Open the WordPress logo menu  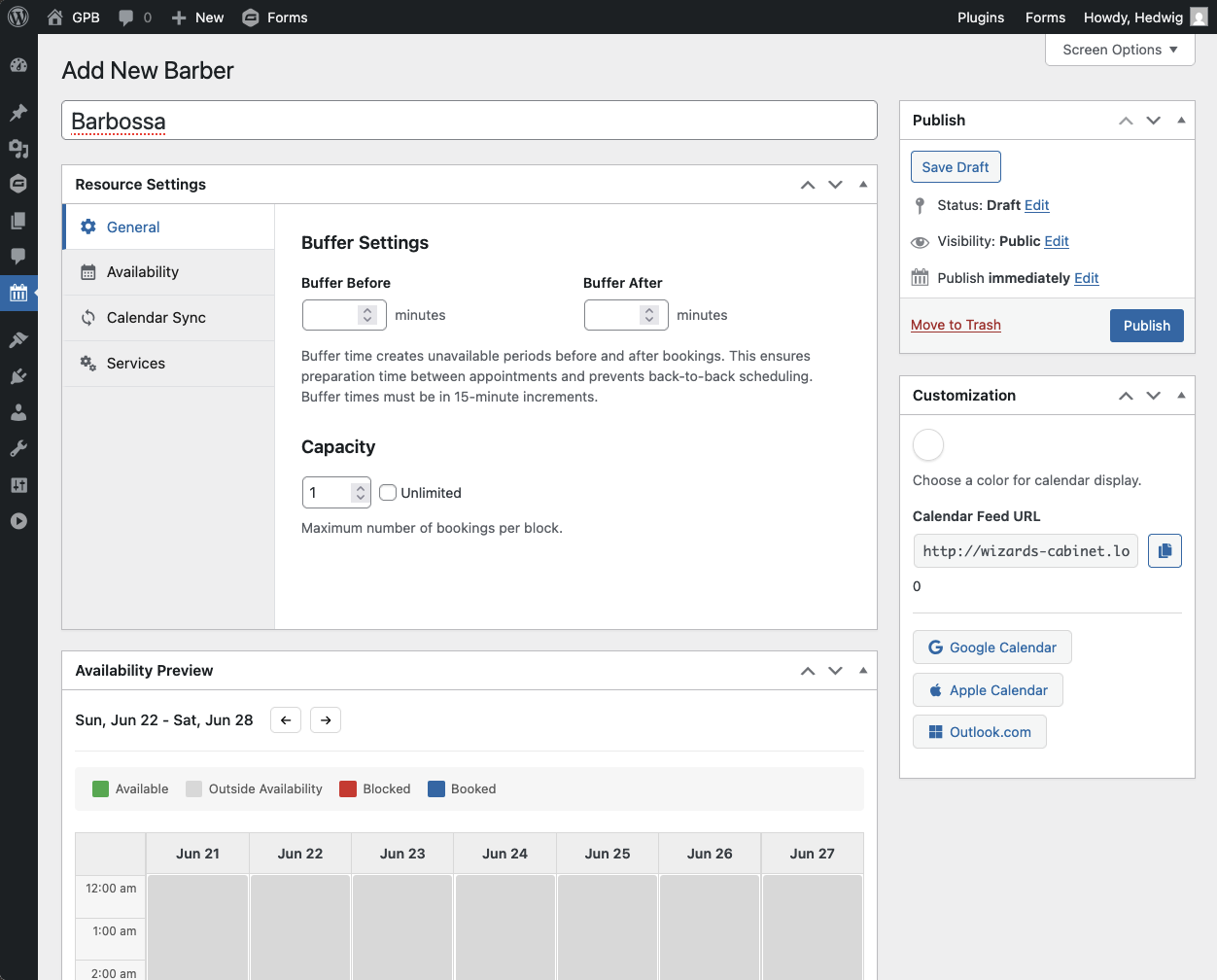tap(18, 17)
